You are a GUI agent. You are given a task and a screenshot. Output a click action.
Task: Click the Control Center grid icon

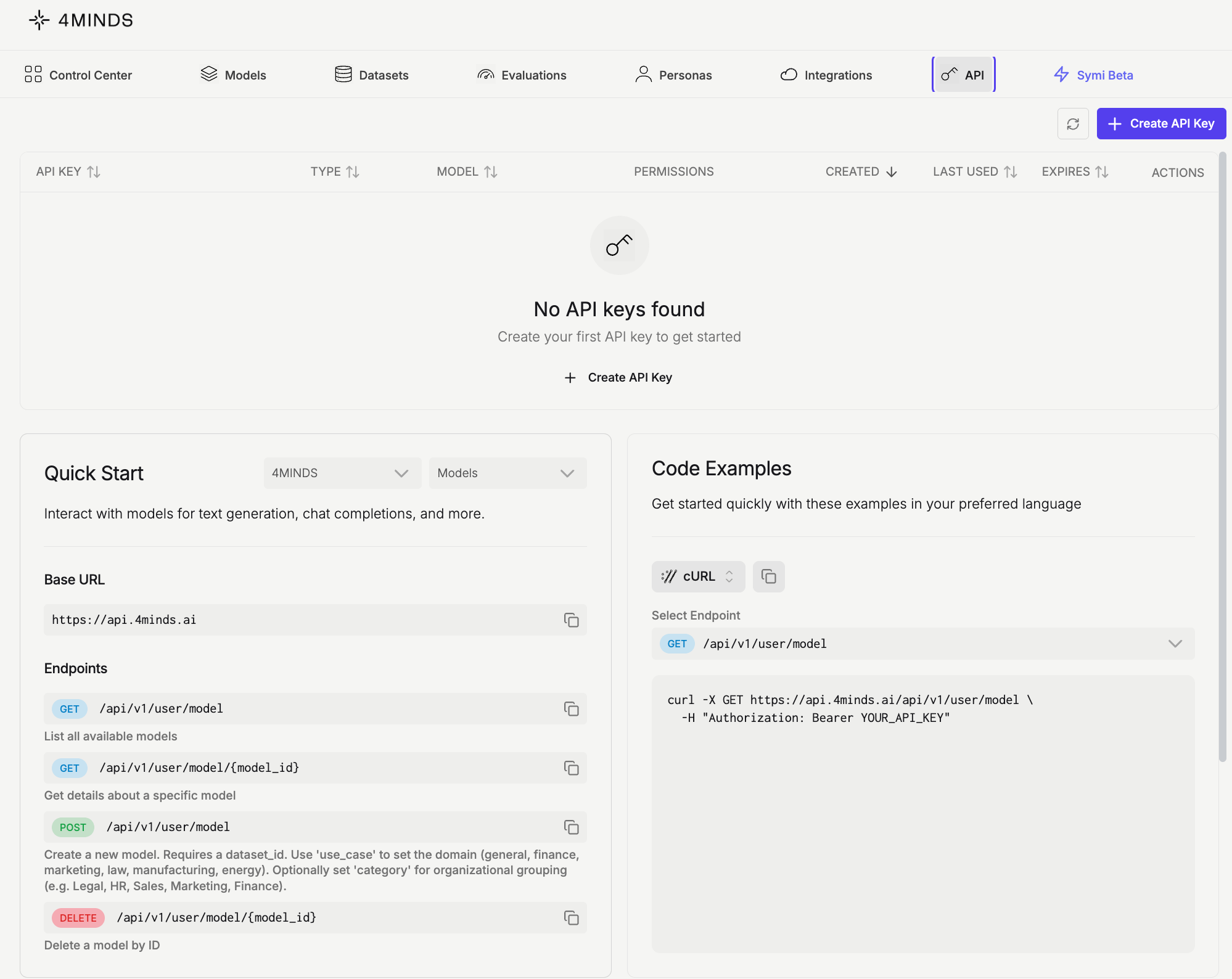click(x=33, y=74)
